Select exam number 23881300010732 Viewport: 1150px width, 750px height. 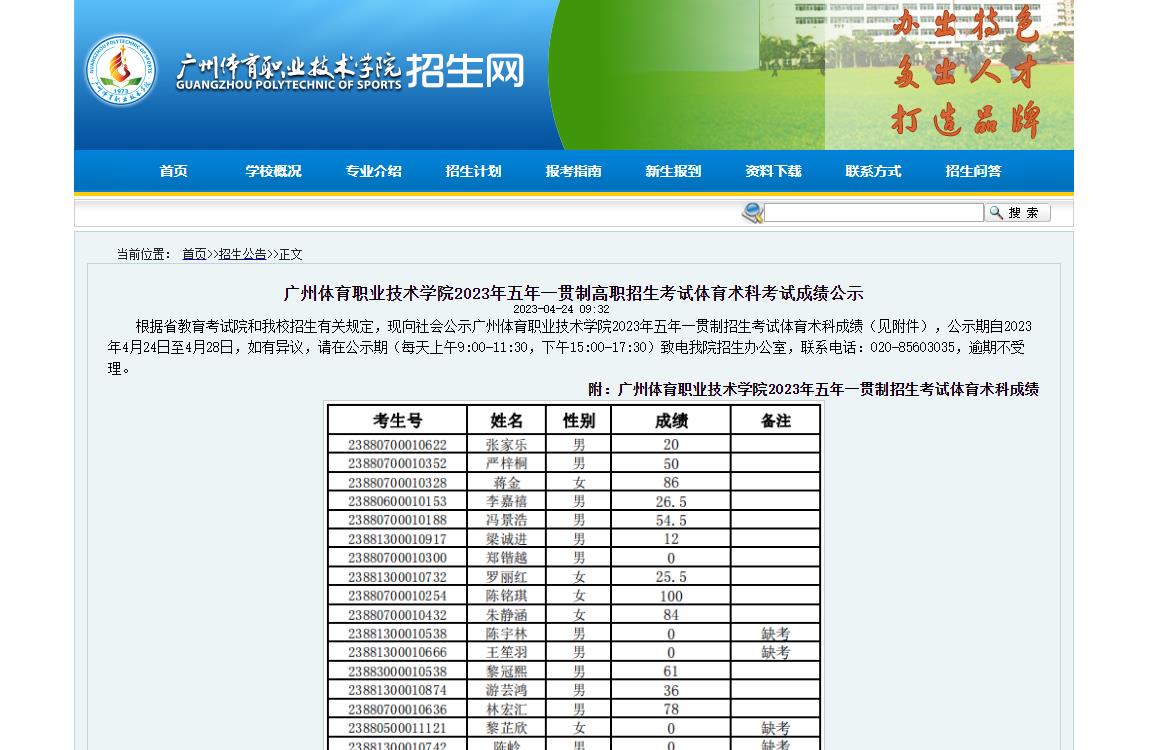tap(398, 577)
